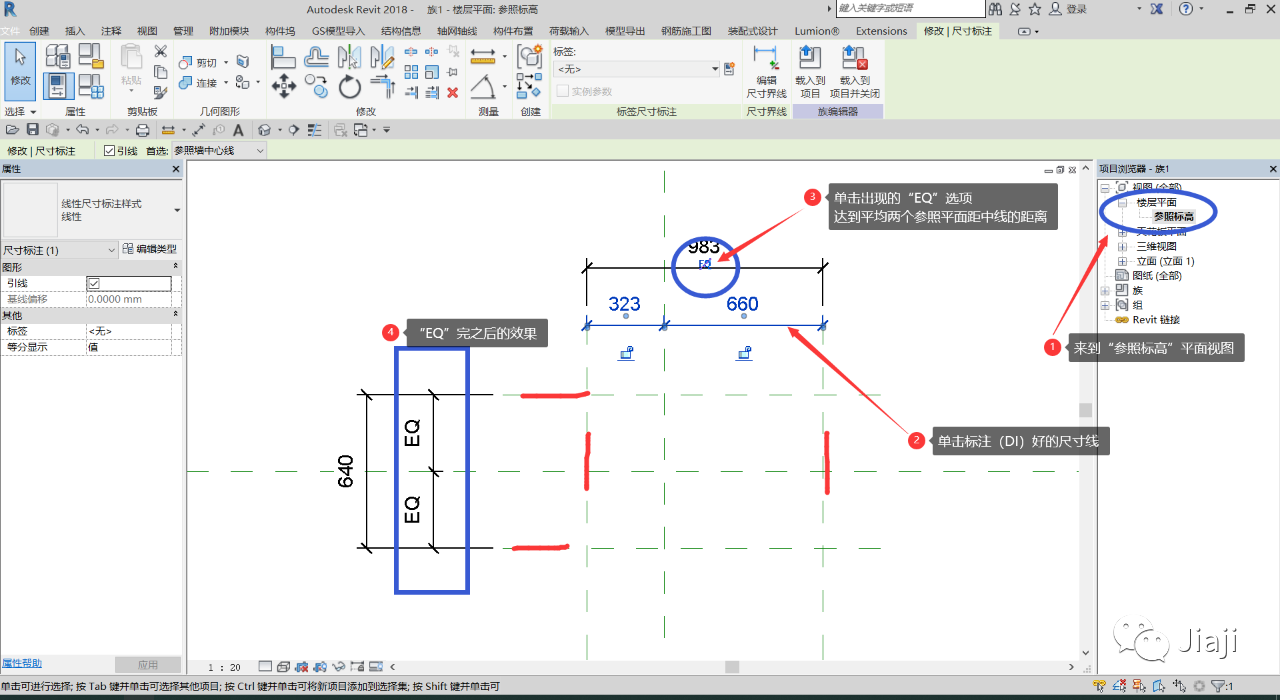Click the 编辑类型 button
1280x700 pixels.
pos(152,250)
